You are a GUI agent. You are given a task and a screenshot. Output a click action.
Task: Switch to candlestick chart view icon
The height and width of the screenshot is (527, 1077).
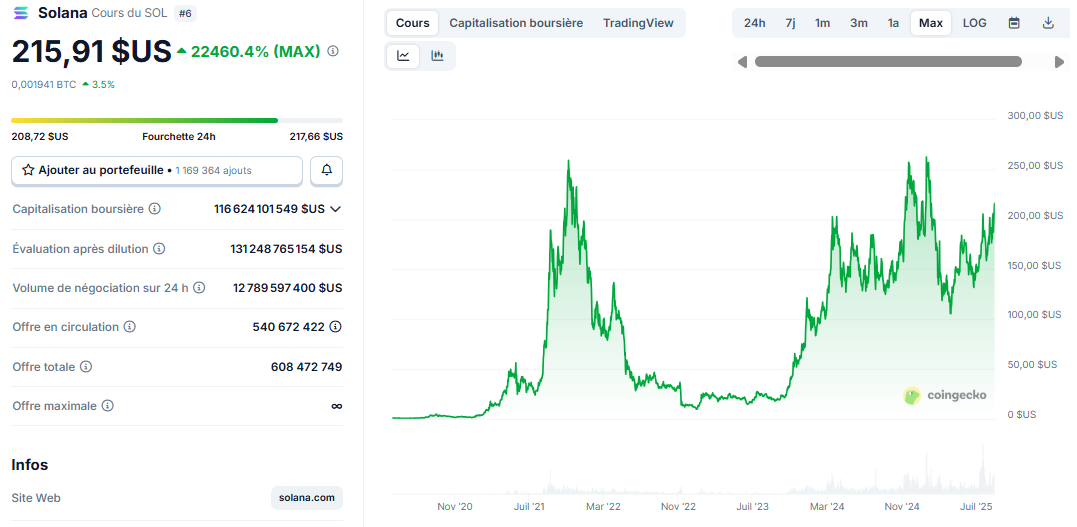438,56
